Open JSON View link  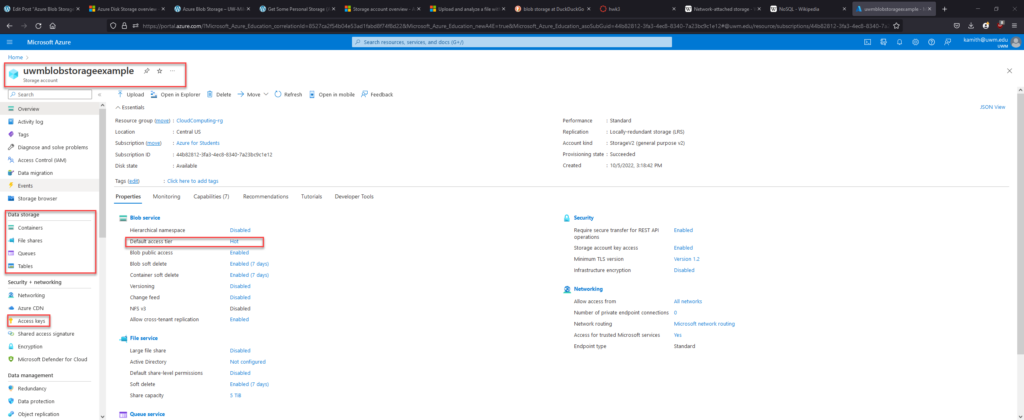[993, 107]
